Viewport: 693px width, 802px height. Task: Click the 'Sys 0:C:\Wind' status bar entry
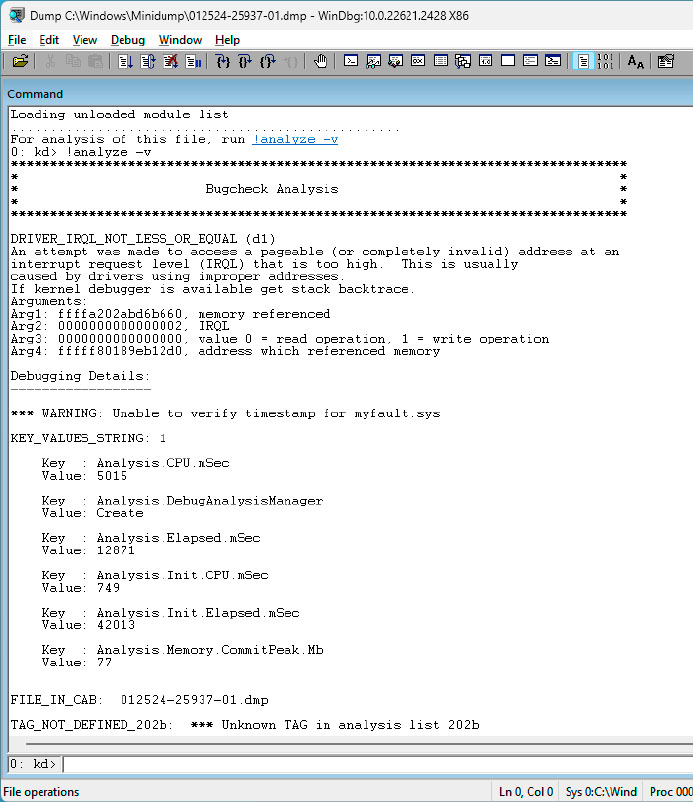coord(601,792)
